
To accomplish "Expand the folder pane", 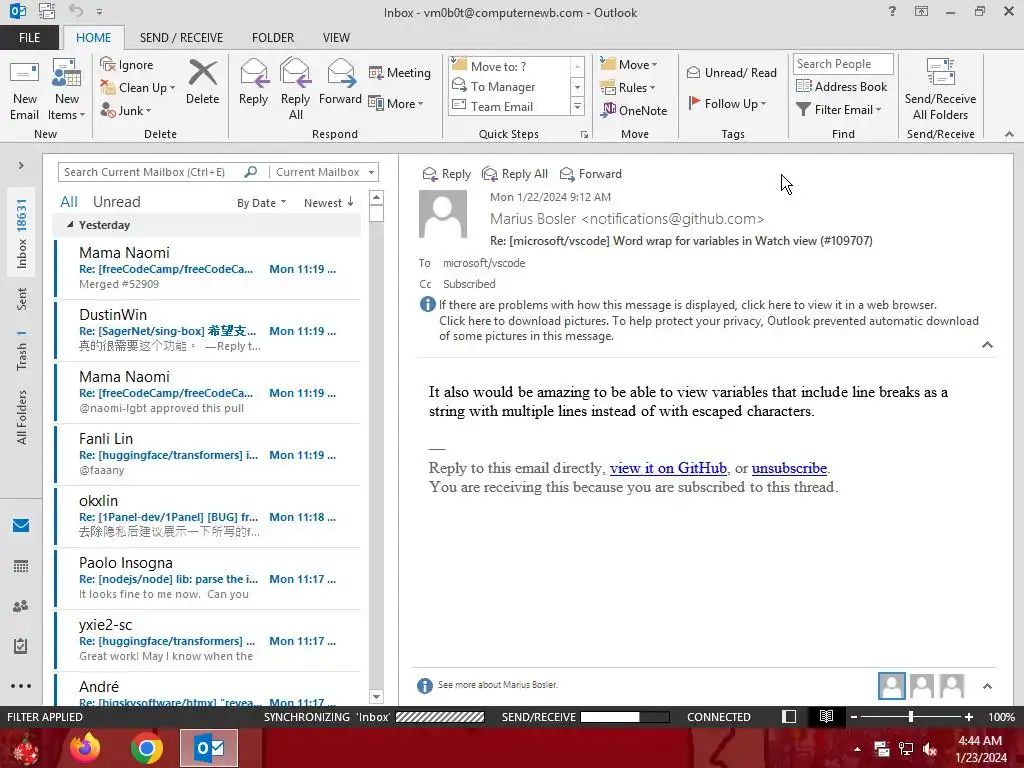I will pyautogui.click(x=21, y=166).
